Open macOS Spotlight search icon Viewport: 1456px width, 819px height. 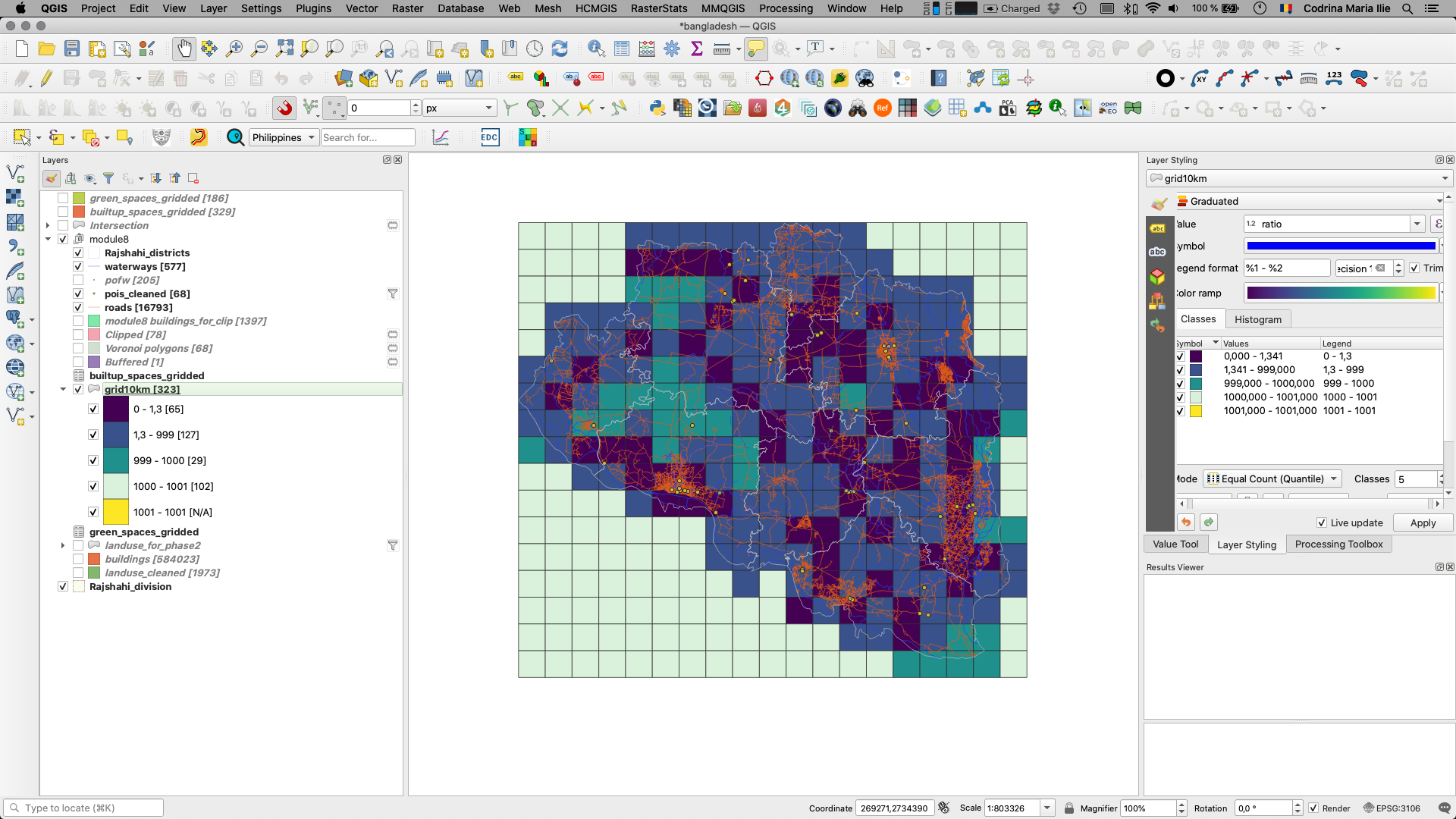(x=1407, y=8)
